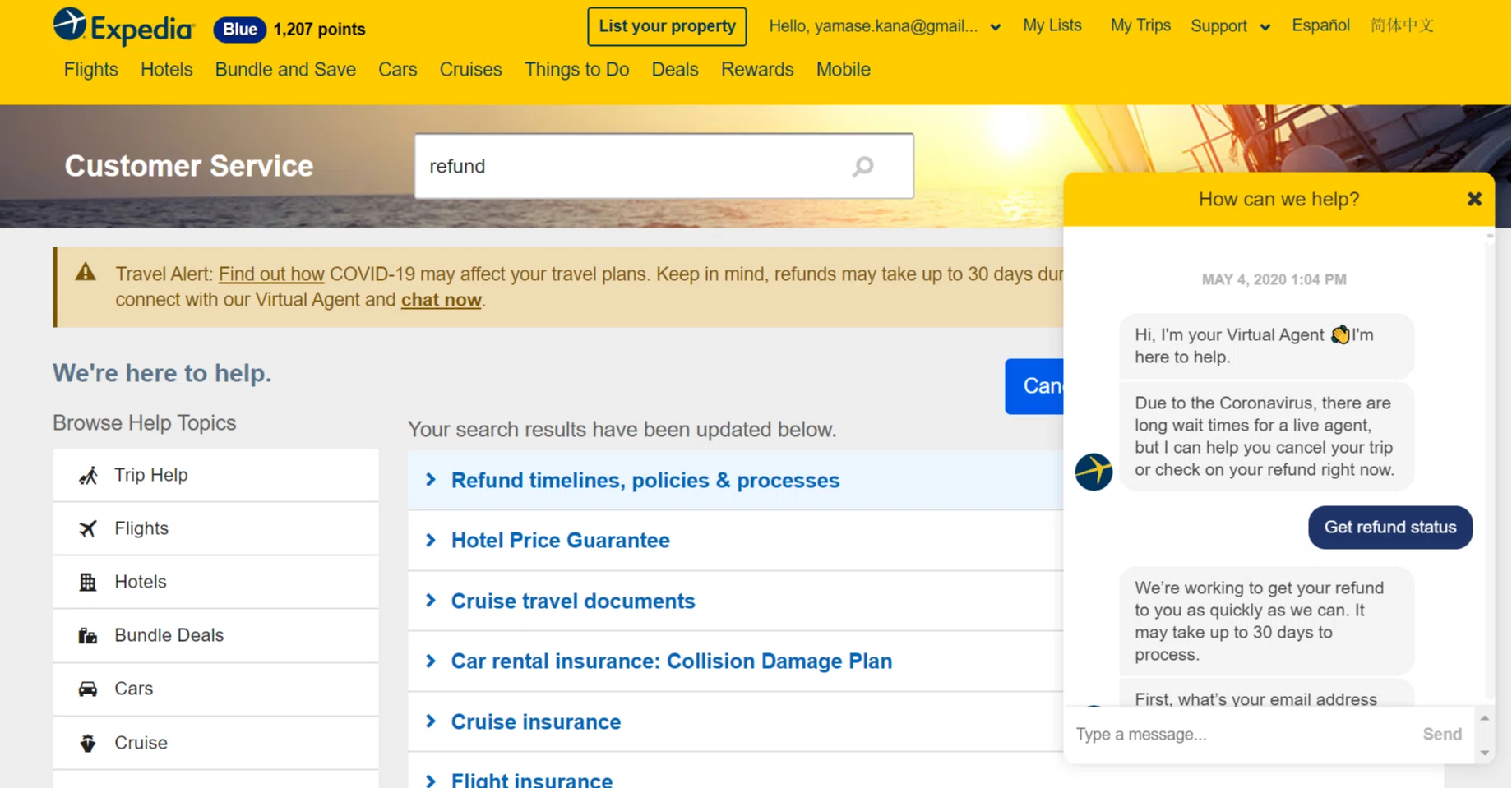This screenshot has height=788, width=1512.
Task: Click the chat now link
Action: tap(442, 300)
